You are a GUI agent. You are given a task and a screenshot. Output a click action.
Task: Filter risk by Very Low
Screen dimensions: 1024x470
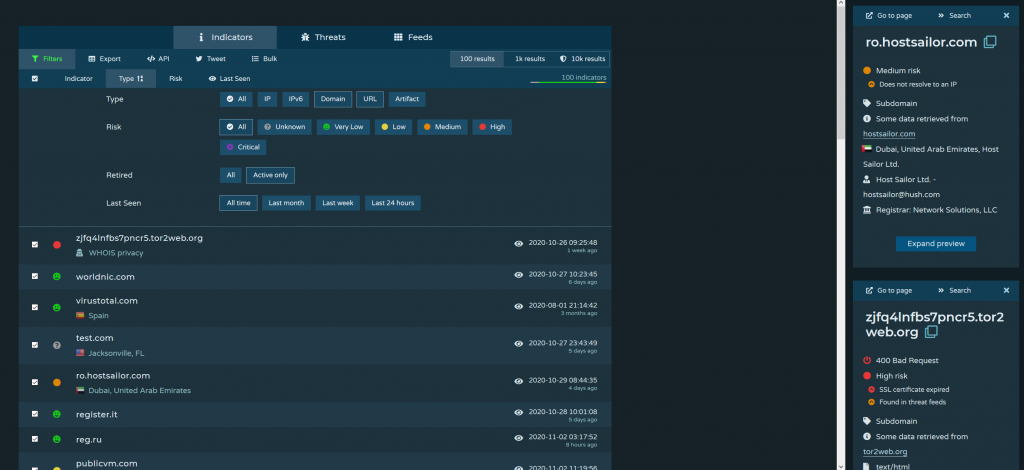click(x=344, y=127)
